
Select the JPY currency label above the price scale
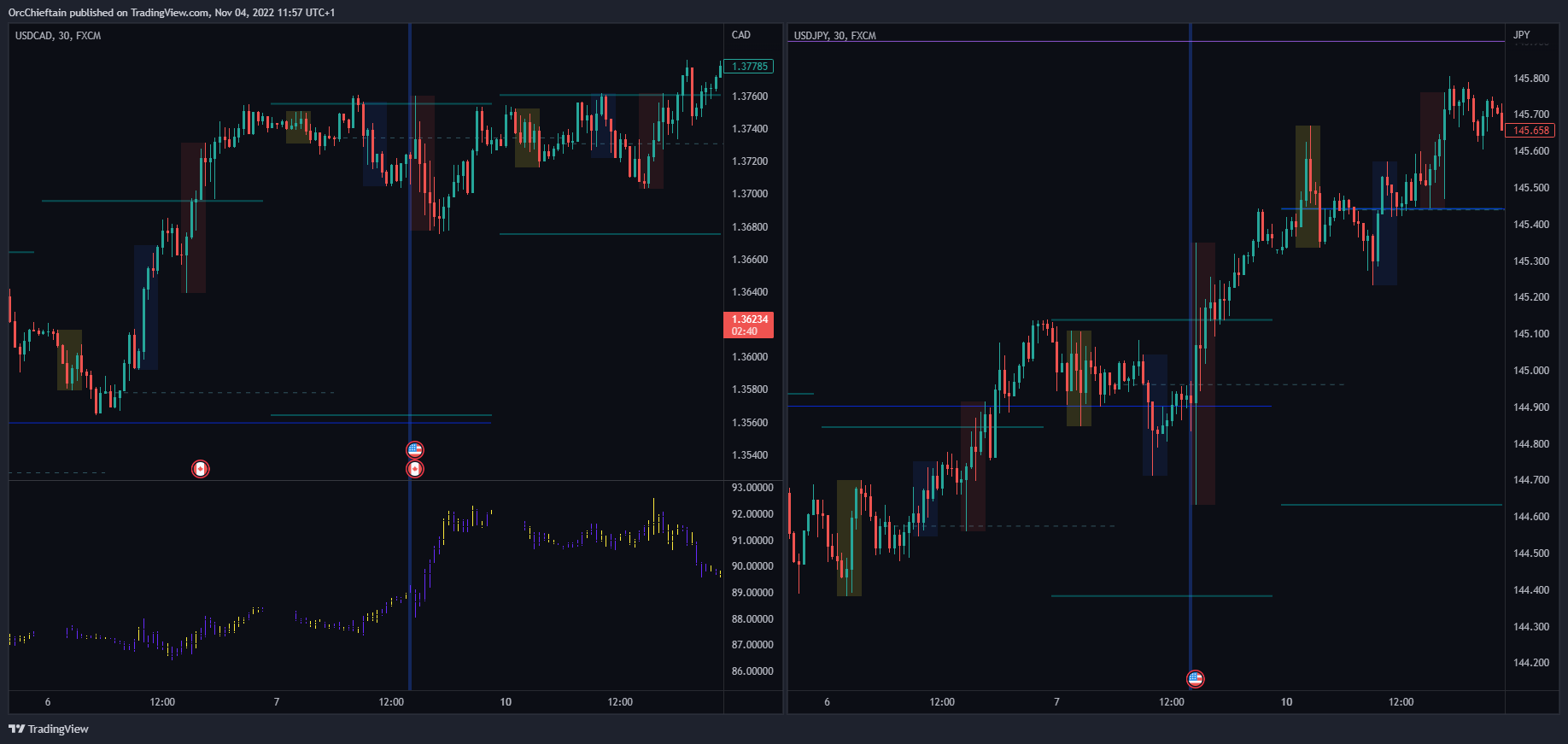tap(1522, 35)
